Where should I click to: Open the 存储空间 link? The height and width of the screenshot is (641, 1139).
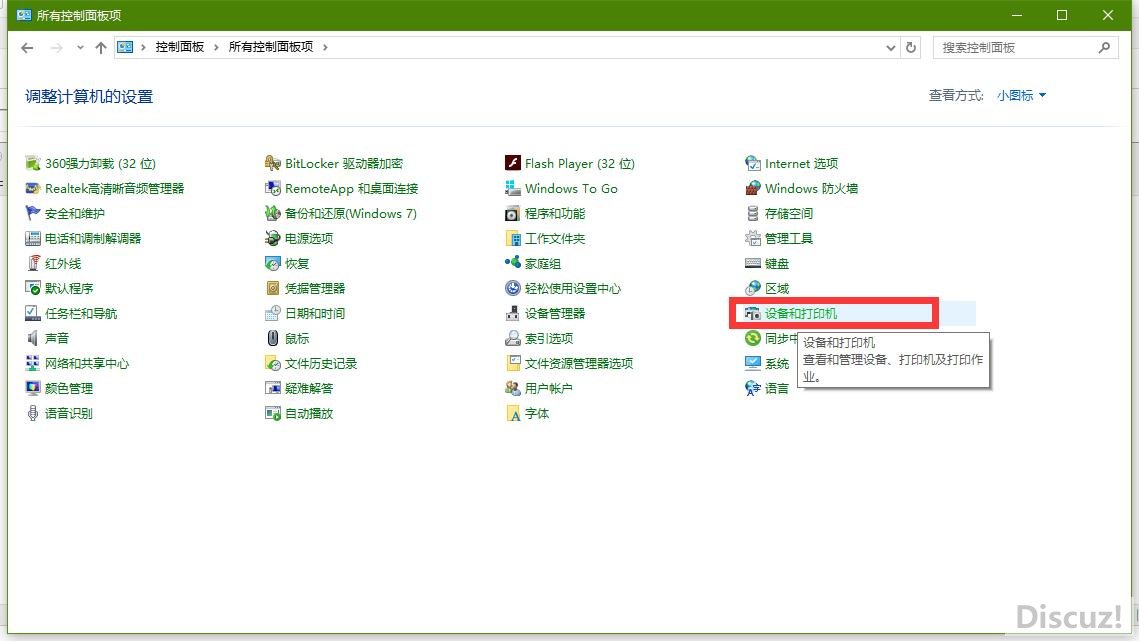(x=789, y=213)
